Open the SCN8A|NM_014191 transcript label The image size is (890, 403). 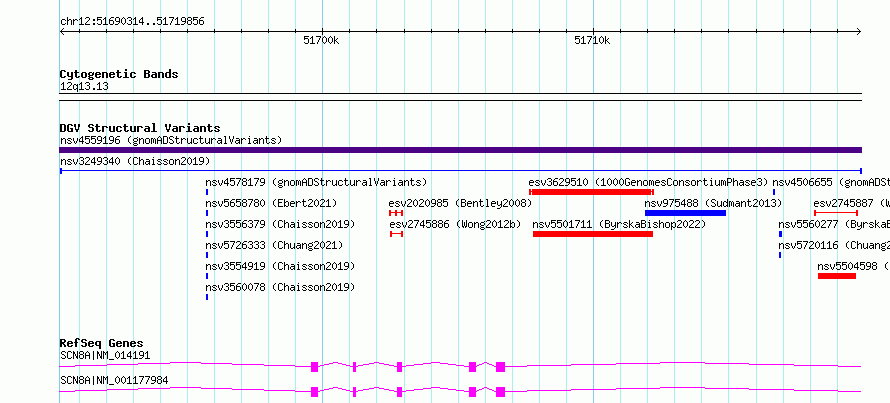tap(105, 356)
